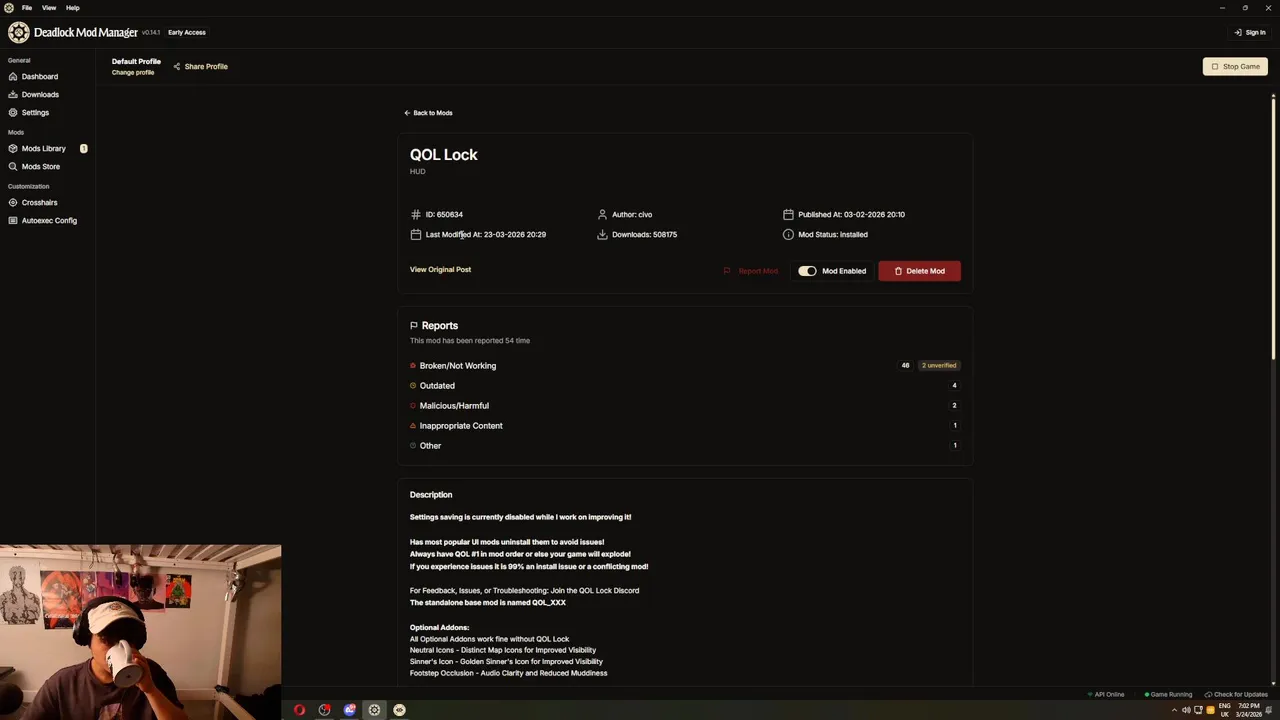
Task: Open the View Original Post link
Action: point(440,269)
